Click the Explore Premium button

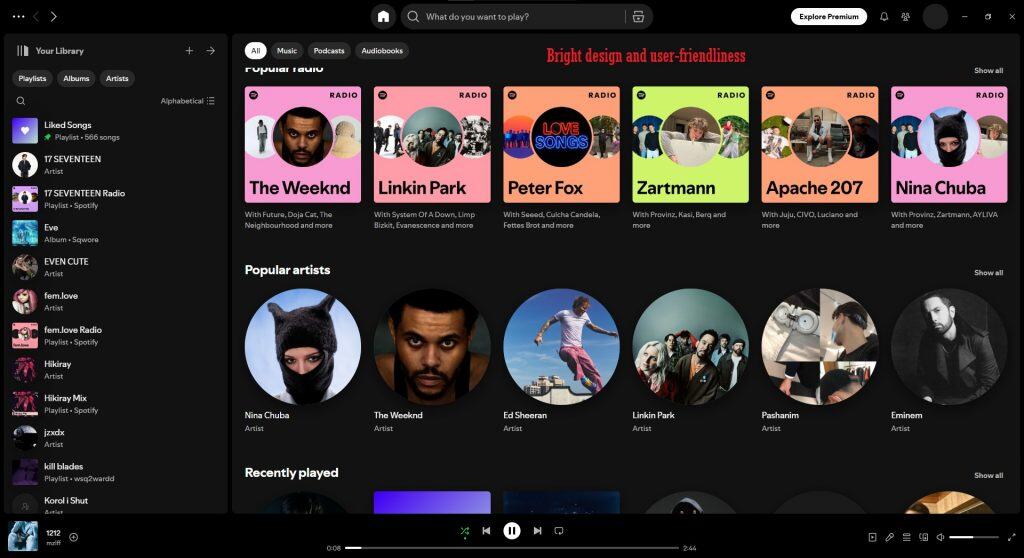point(829,17)
